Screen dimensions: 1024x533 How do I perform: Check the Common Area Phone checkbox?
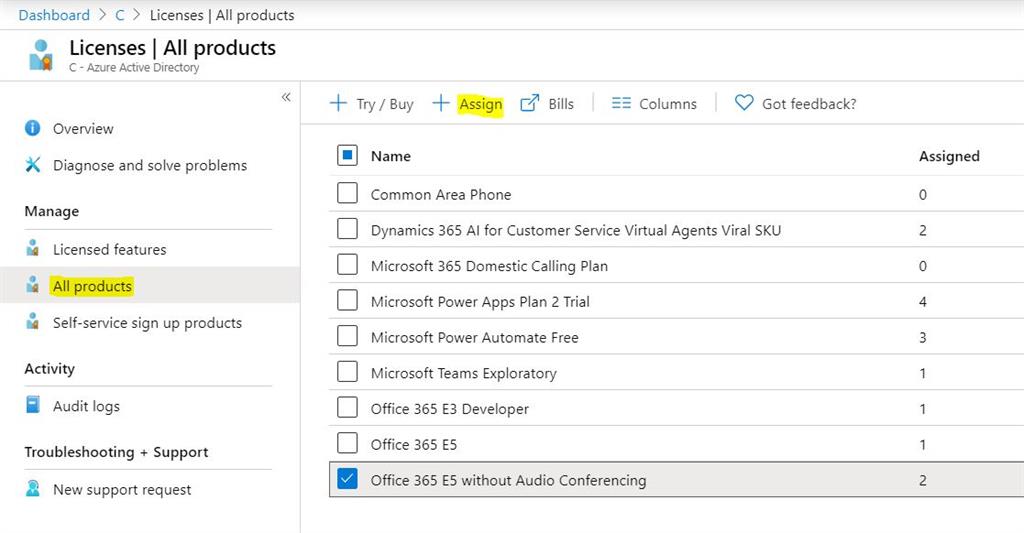[347, 193]
